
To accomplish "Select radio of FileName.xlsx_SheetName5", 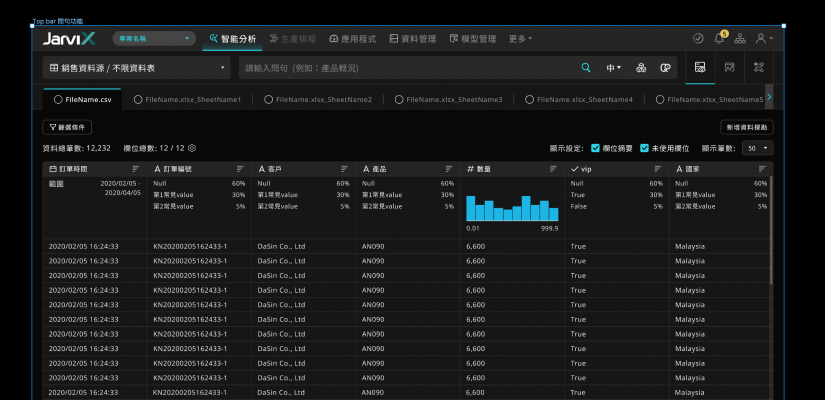I will [x=660, y=99].
